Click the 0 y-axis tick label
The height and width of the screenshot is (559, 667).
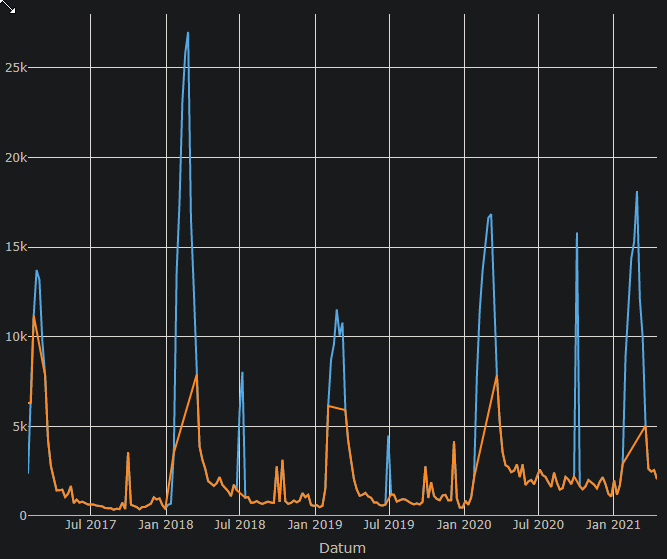pos(21,516)
